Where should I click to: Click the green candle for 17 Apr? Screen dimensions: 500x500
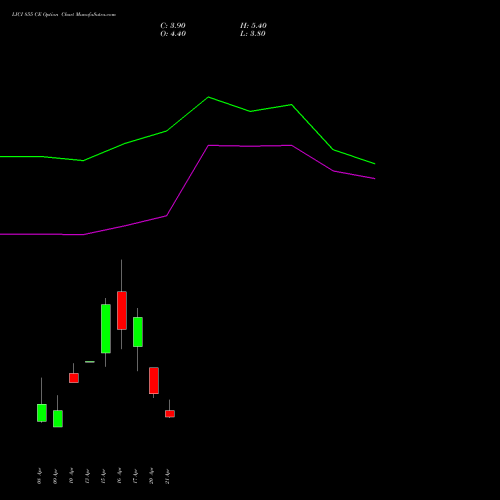coord(138,332)
